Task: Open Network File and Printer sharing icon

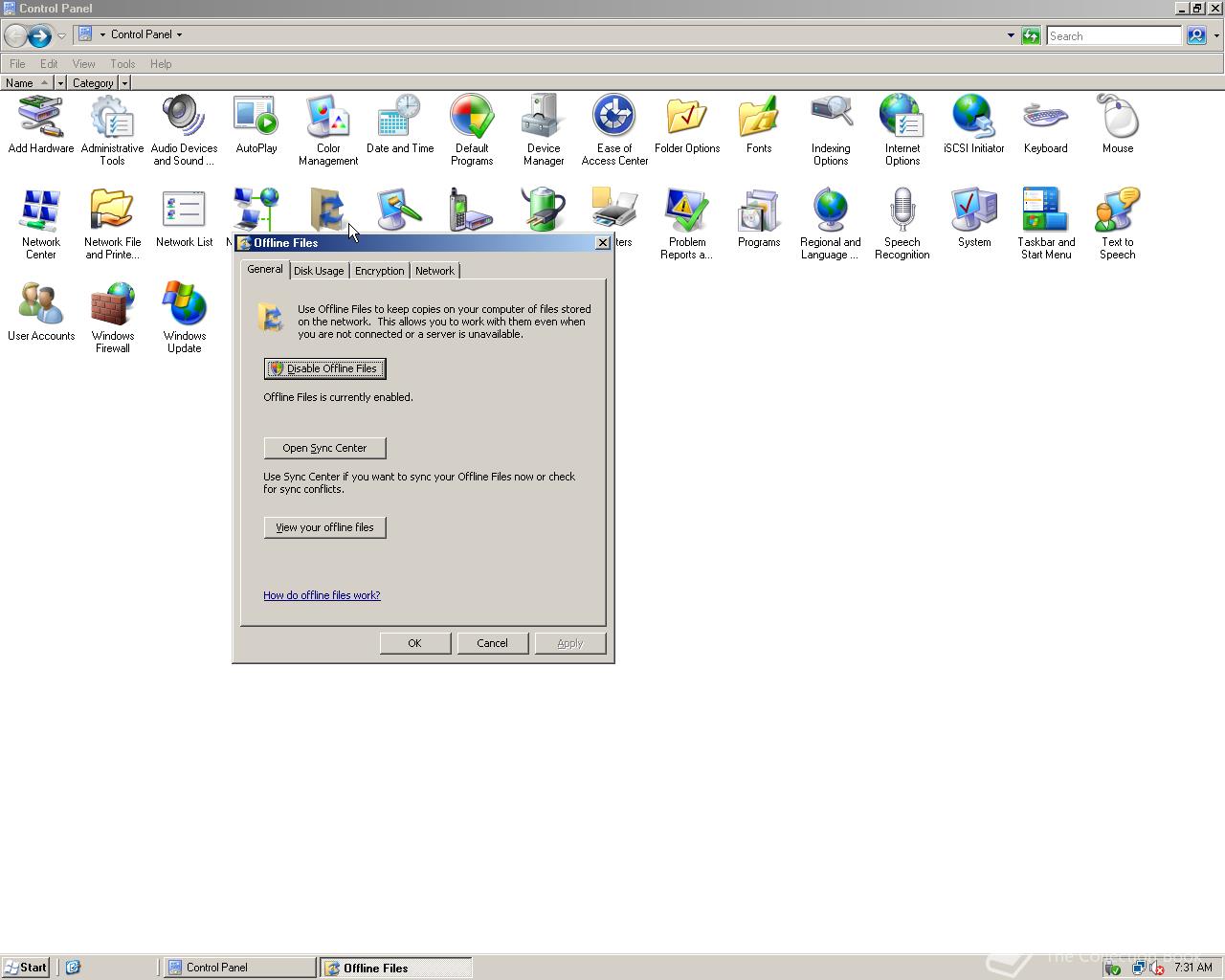Action: pos(112,225)
